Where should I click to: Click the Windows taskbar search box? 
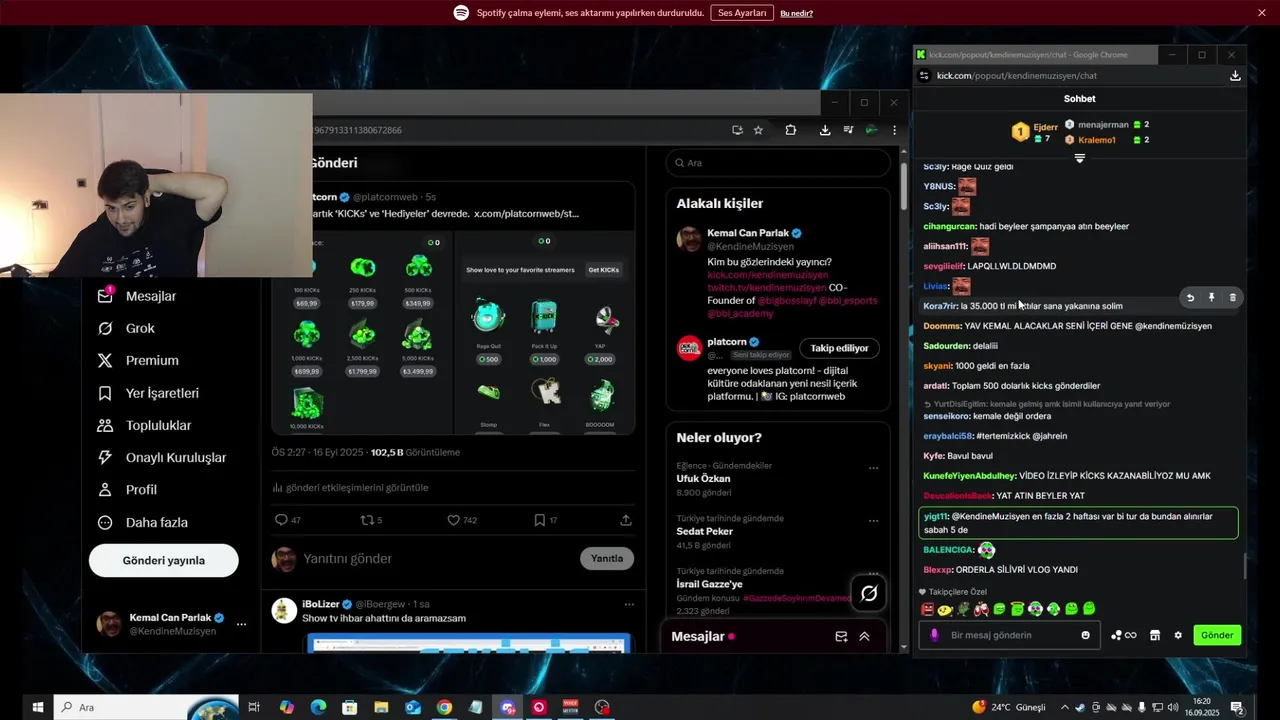click(146, 707)
